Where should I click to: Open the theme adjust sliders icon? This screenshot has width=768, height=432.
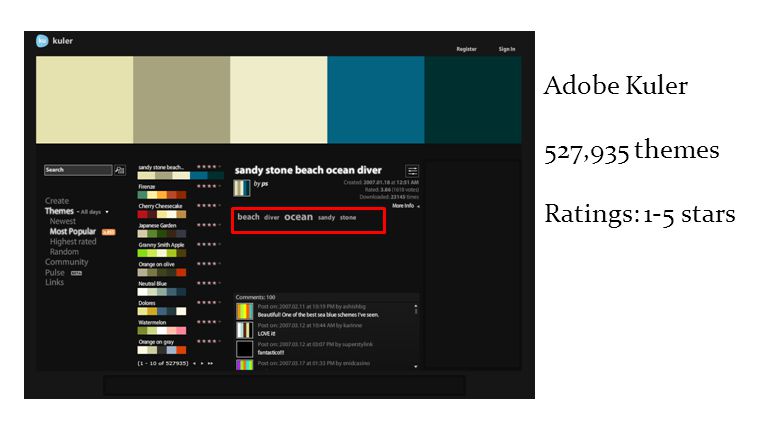tap(412, 171)
